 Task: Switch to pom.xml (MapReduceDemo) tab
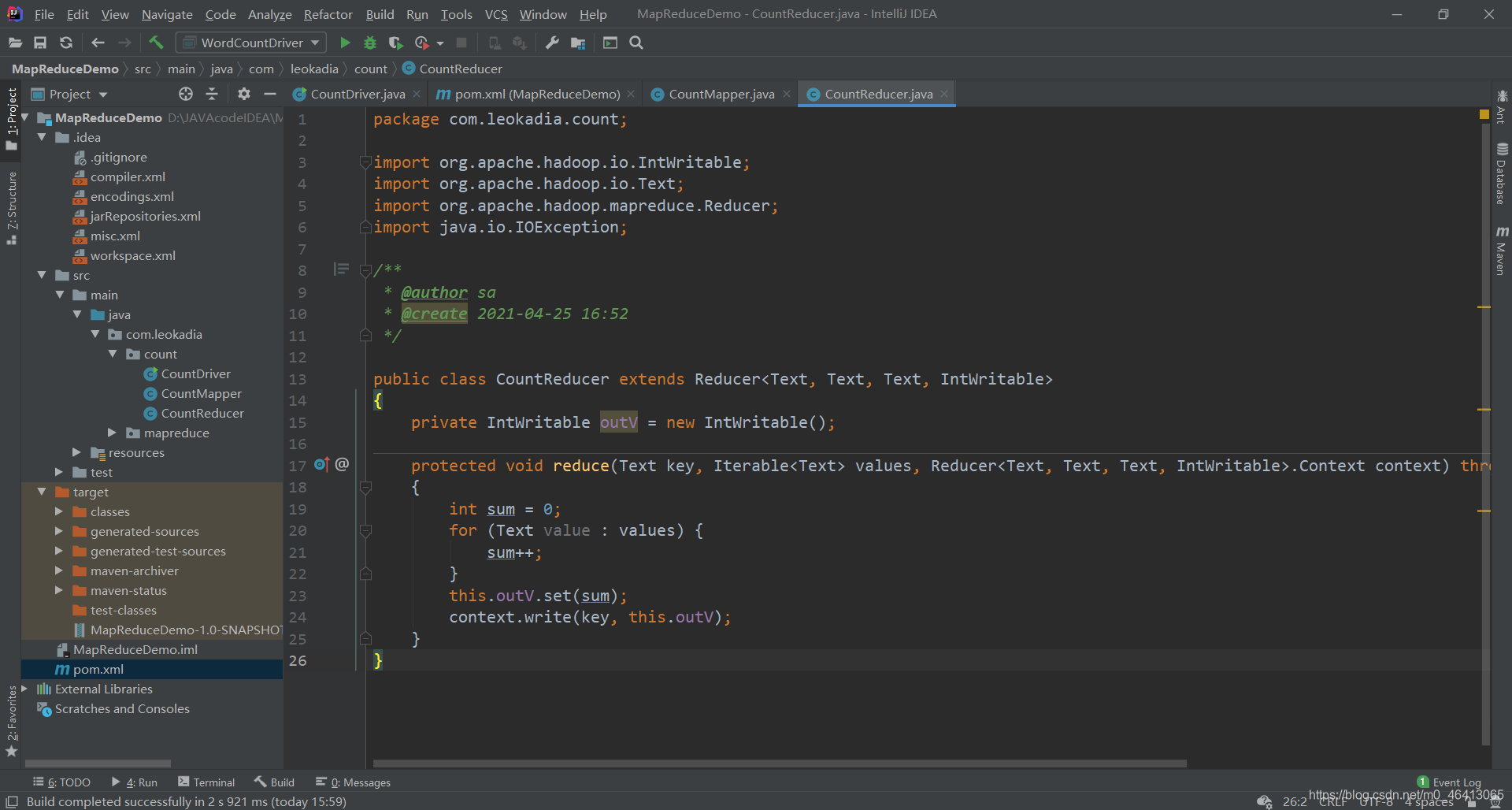[537, 94]
